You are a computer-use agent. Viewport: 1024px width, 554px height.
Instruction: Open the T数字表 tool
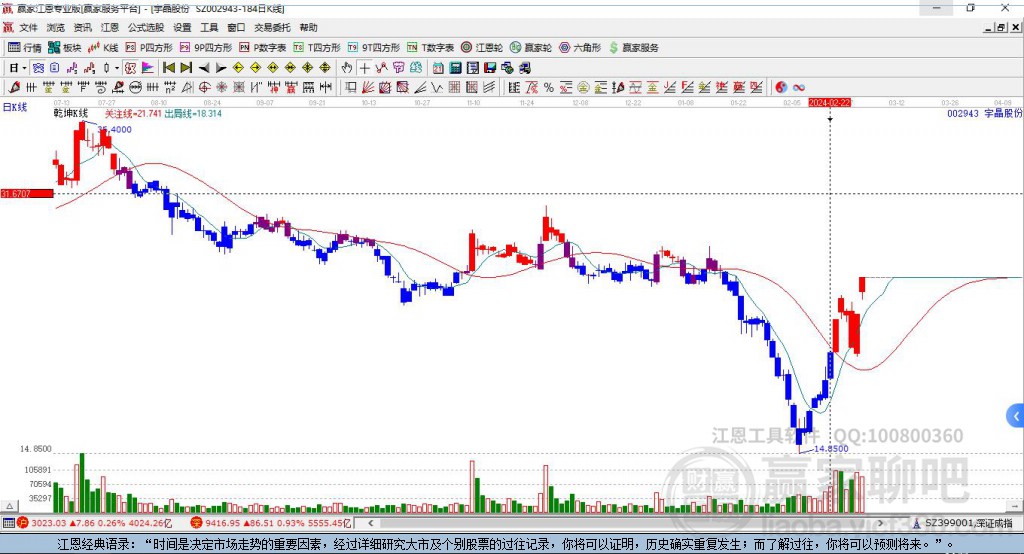pos(430,48)
